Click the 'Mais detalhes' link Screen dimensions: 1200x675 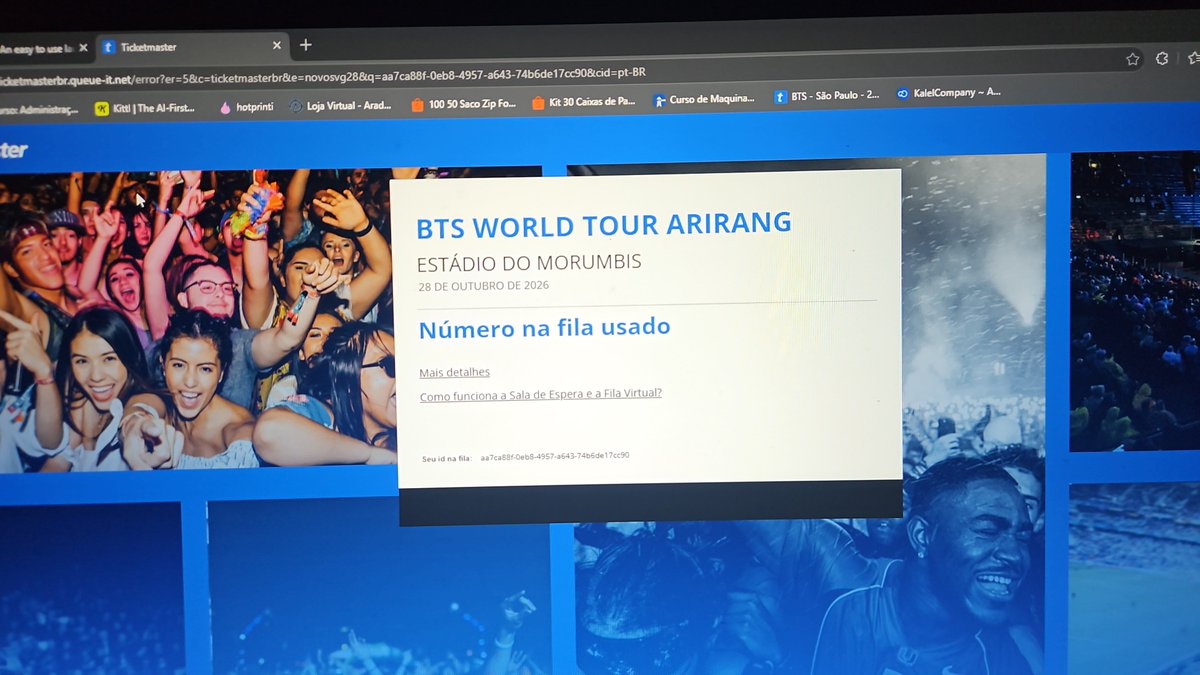pyautogui.click(x=455, y=372)
